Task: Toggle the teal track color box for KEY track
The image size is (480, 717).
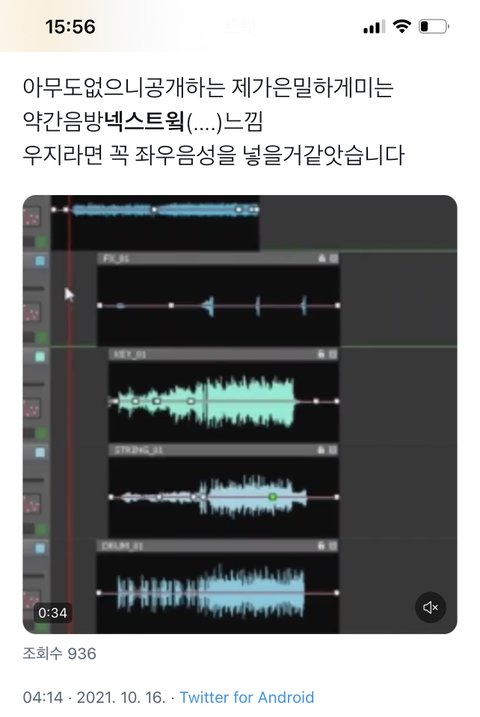Action: 40,356
